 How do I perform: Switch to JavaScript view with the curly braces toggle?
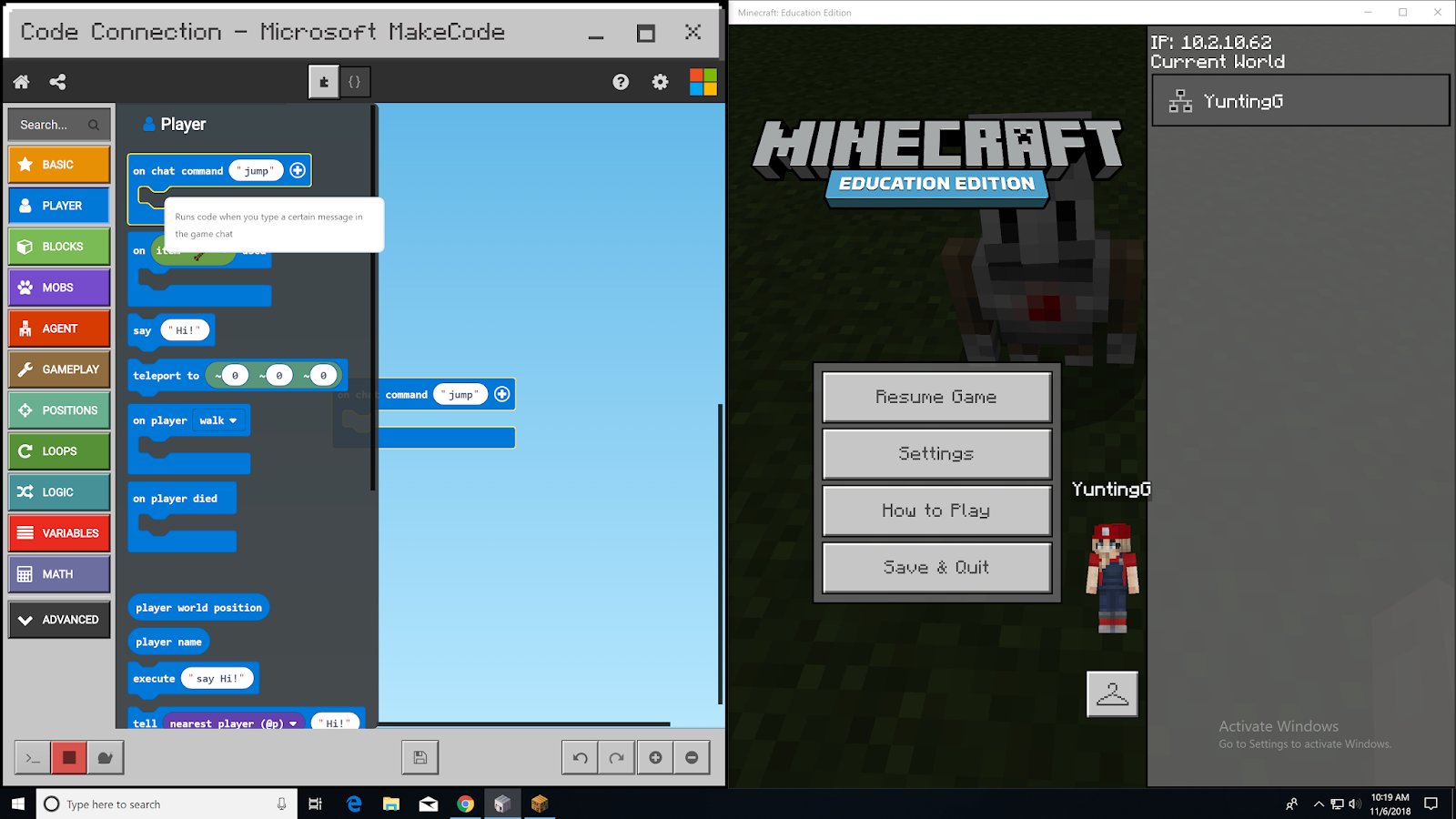(x=355, y=81)
